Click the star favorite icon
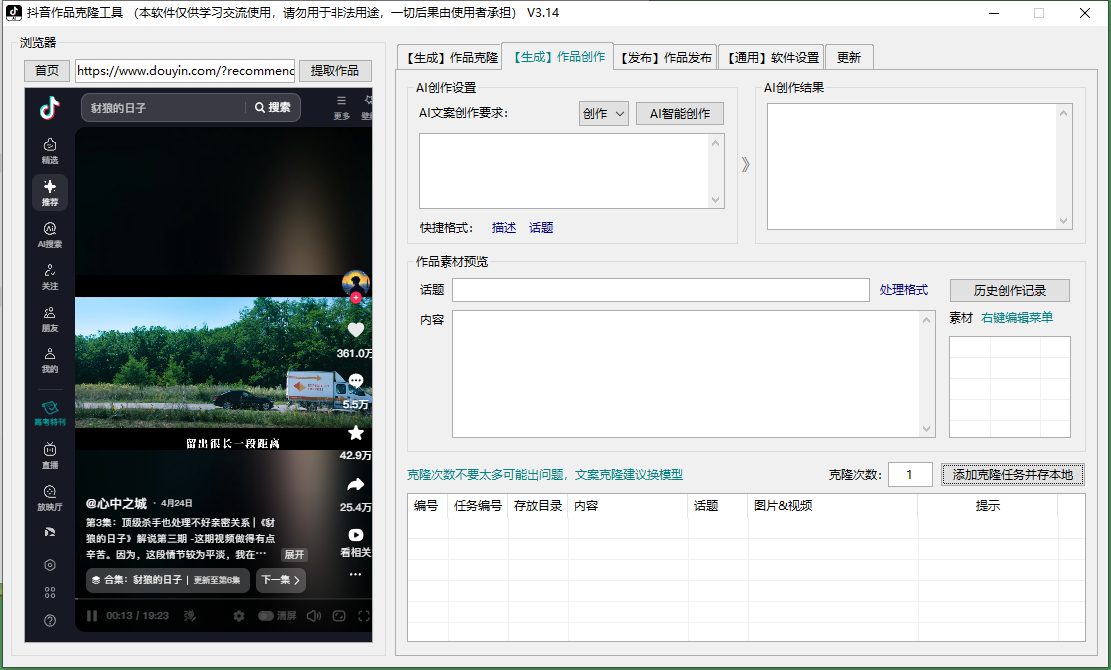The image size is (1111, 670). coord(355,433)
